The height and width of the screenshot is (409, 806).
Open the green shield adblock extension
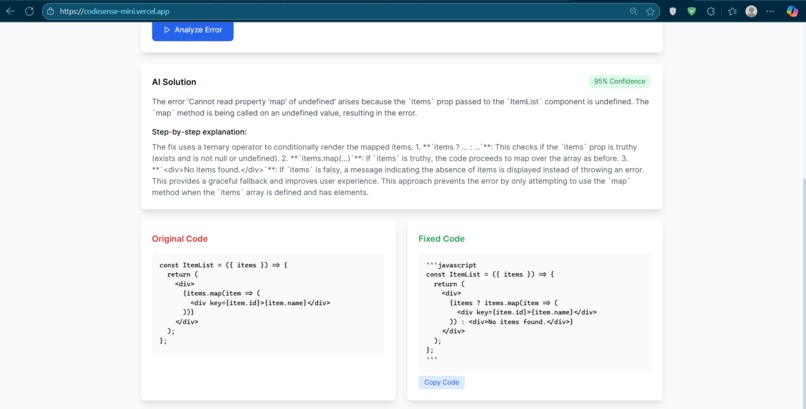(691, 11)
